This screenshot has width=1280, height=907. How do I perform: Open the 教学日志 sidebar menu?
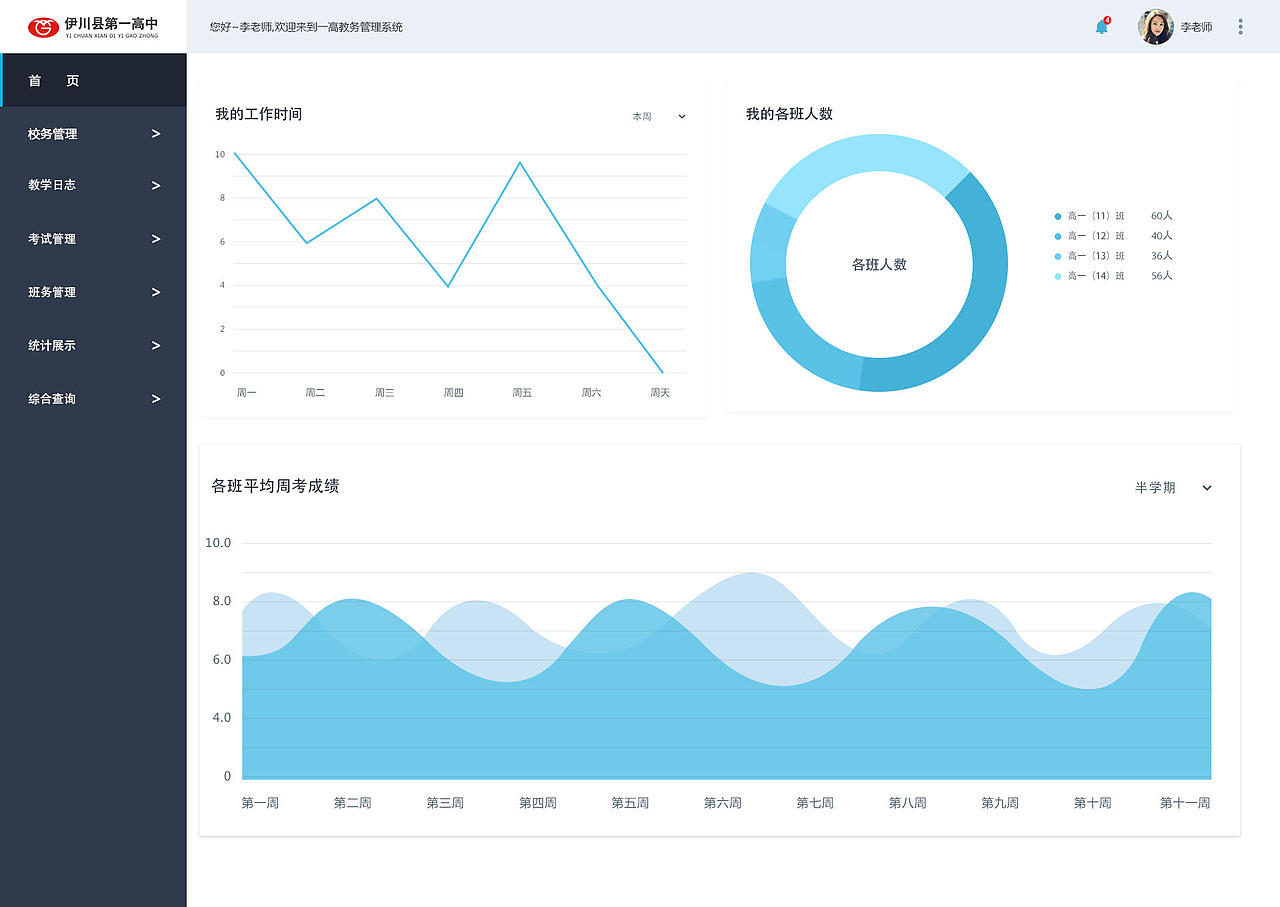click(93, 185)
